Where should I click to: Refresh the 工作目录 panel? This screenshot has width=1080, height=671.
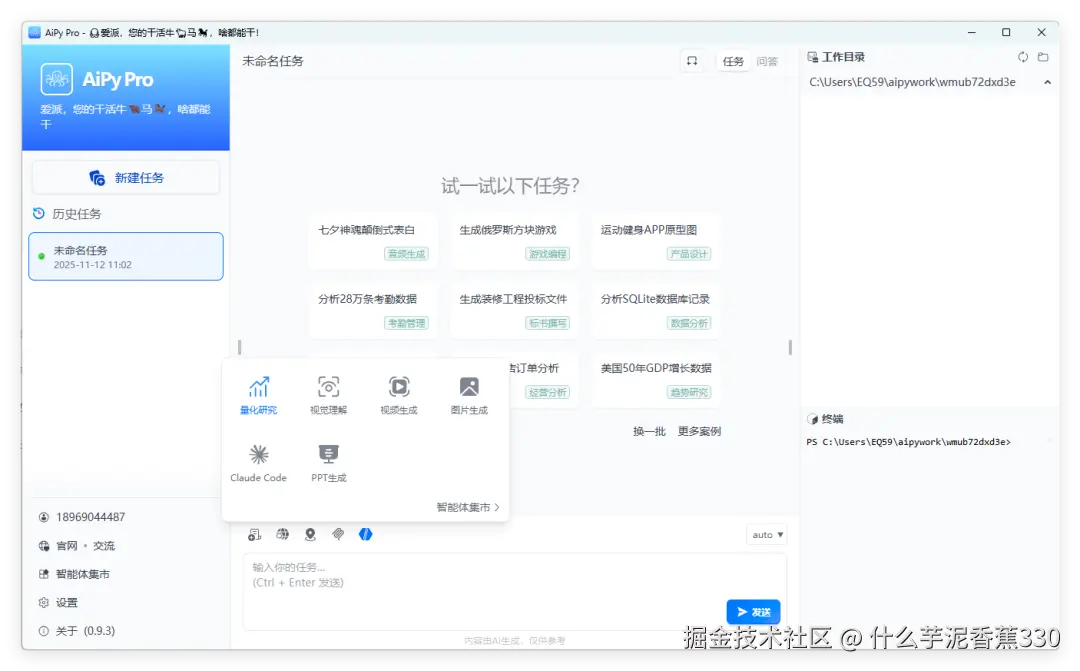(1023, 57)
